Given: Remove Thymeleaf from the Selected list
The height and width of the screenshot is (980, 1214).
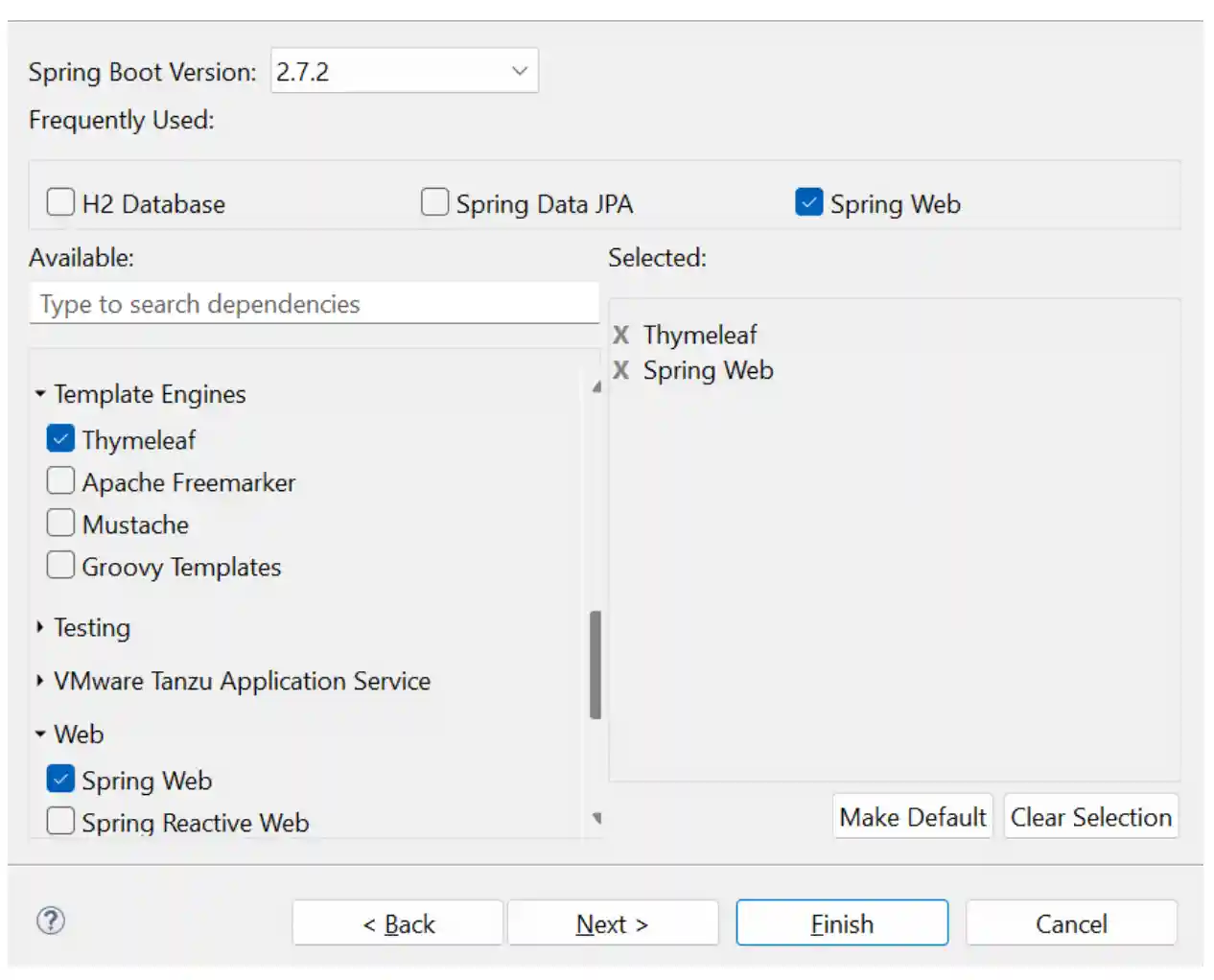Looking at the screenshot, I should [621, 335].
